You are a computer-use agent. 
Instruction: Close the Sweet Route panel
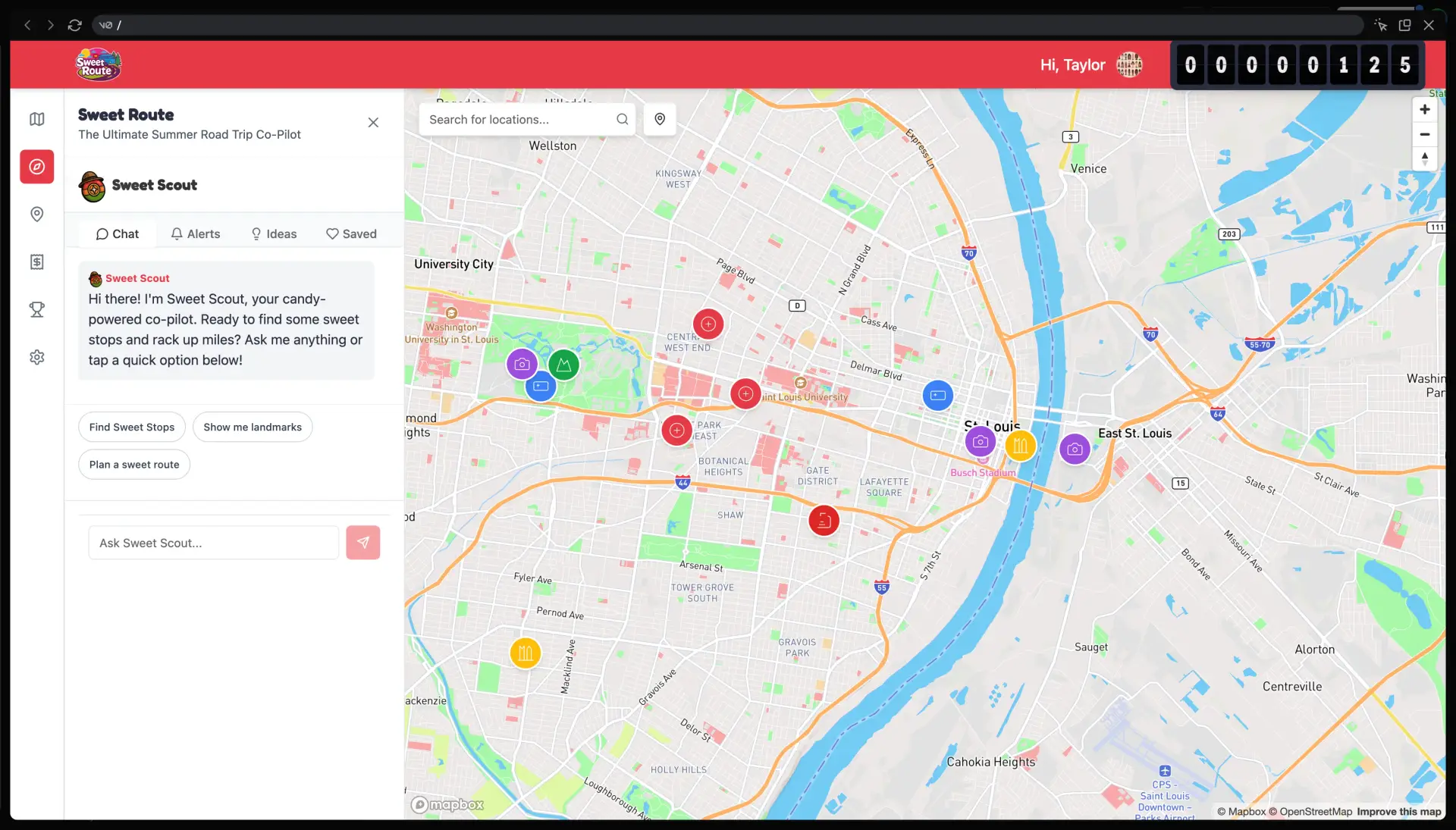(373, 123)
